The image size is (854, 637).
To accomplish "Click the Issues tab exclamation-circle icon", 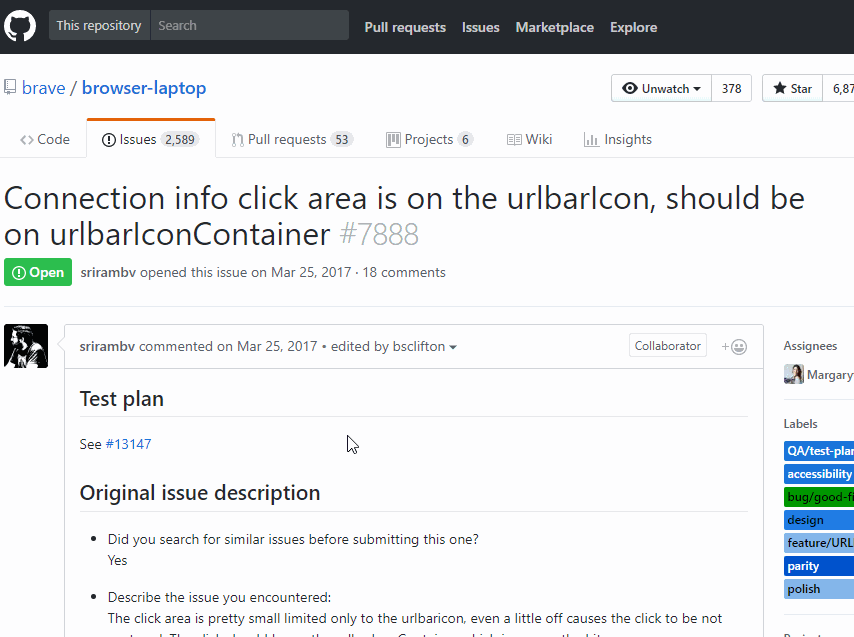I will (x=108, y=140).
